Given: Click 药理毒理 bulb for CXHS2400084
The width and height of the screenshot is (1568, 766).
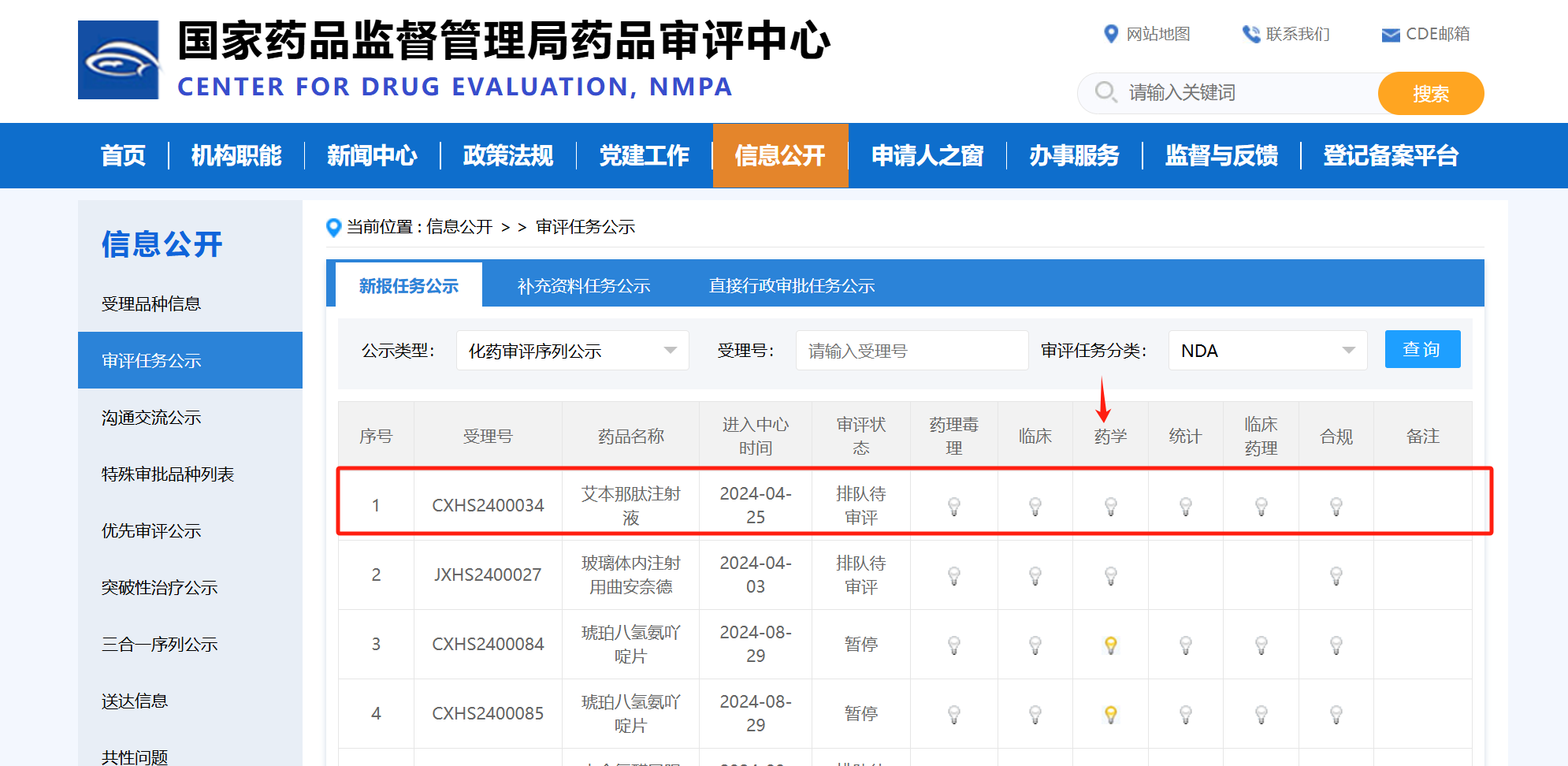Looking at the screenshot, I should coord(954,645).
